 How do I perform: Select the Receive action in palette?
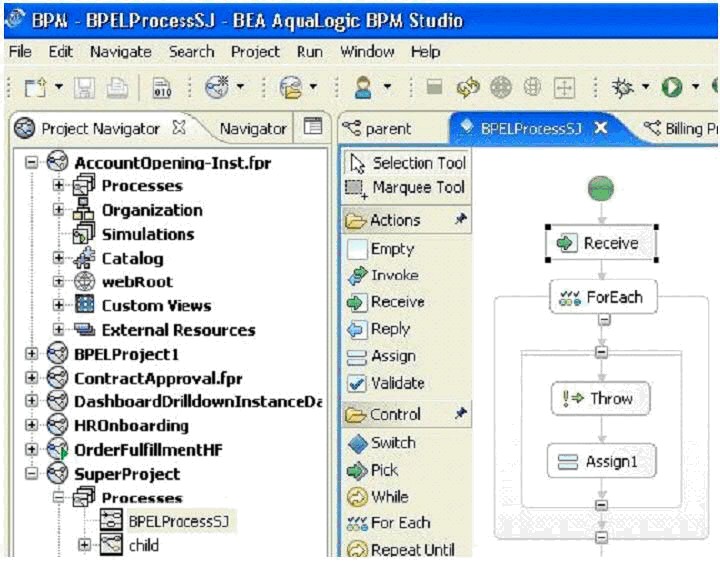387,302
